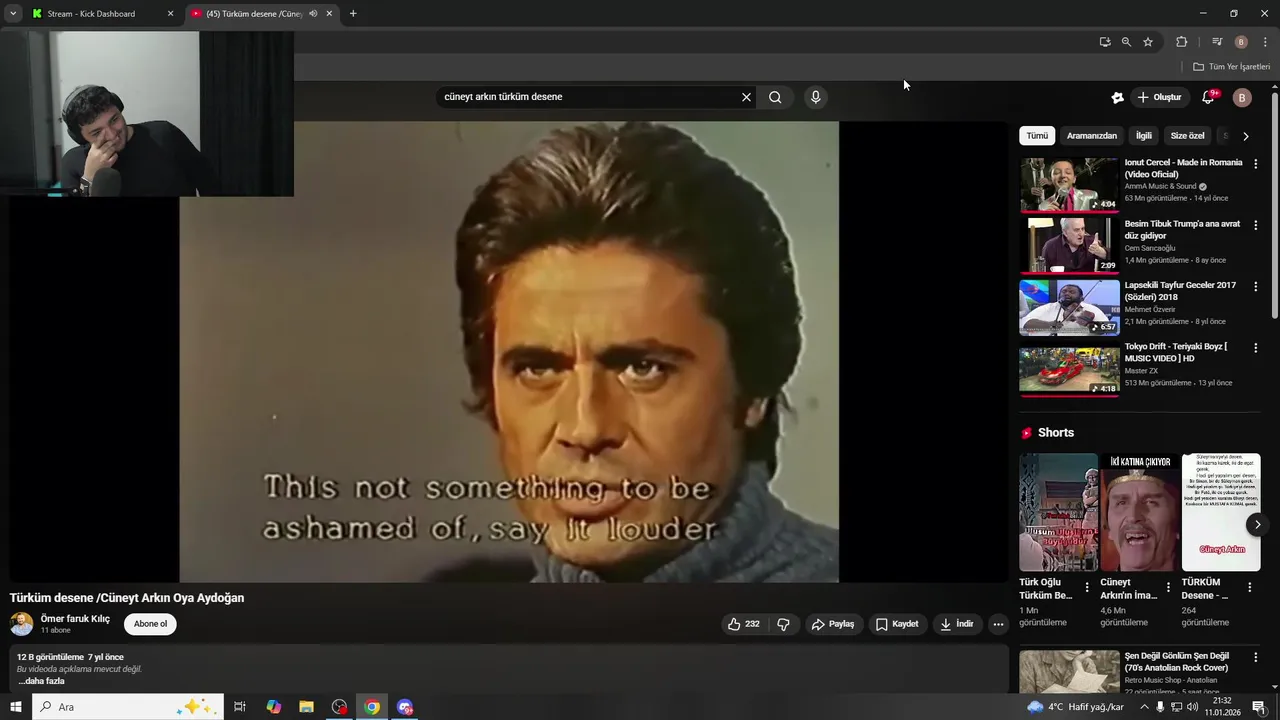Viewport: 1280px width, 720px height.
Task: Click İndir download button
Action: coord(956,624)
